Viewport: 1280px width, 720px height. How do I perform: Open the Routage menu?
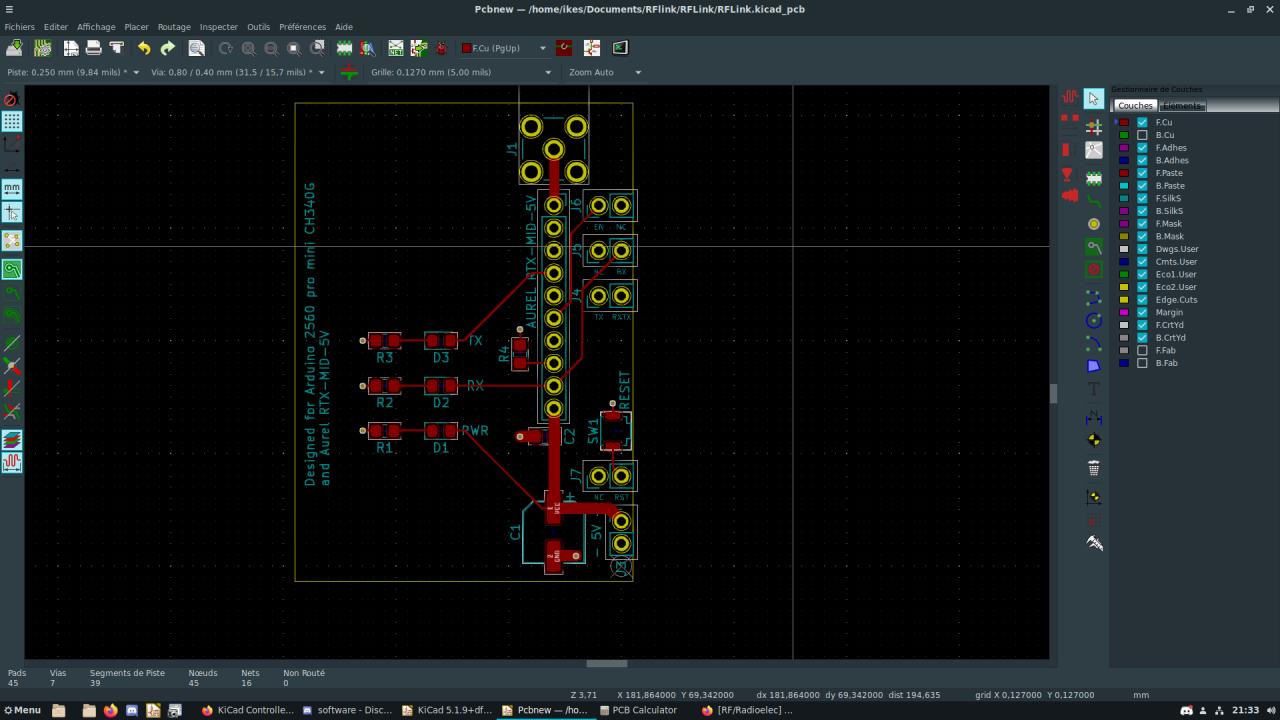pyautogui.click(x=174, y=27)
